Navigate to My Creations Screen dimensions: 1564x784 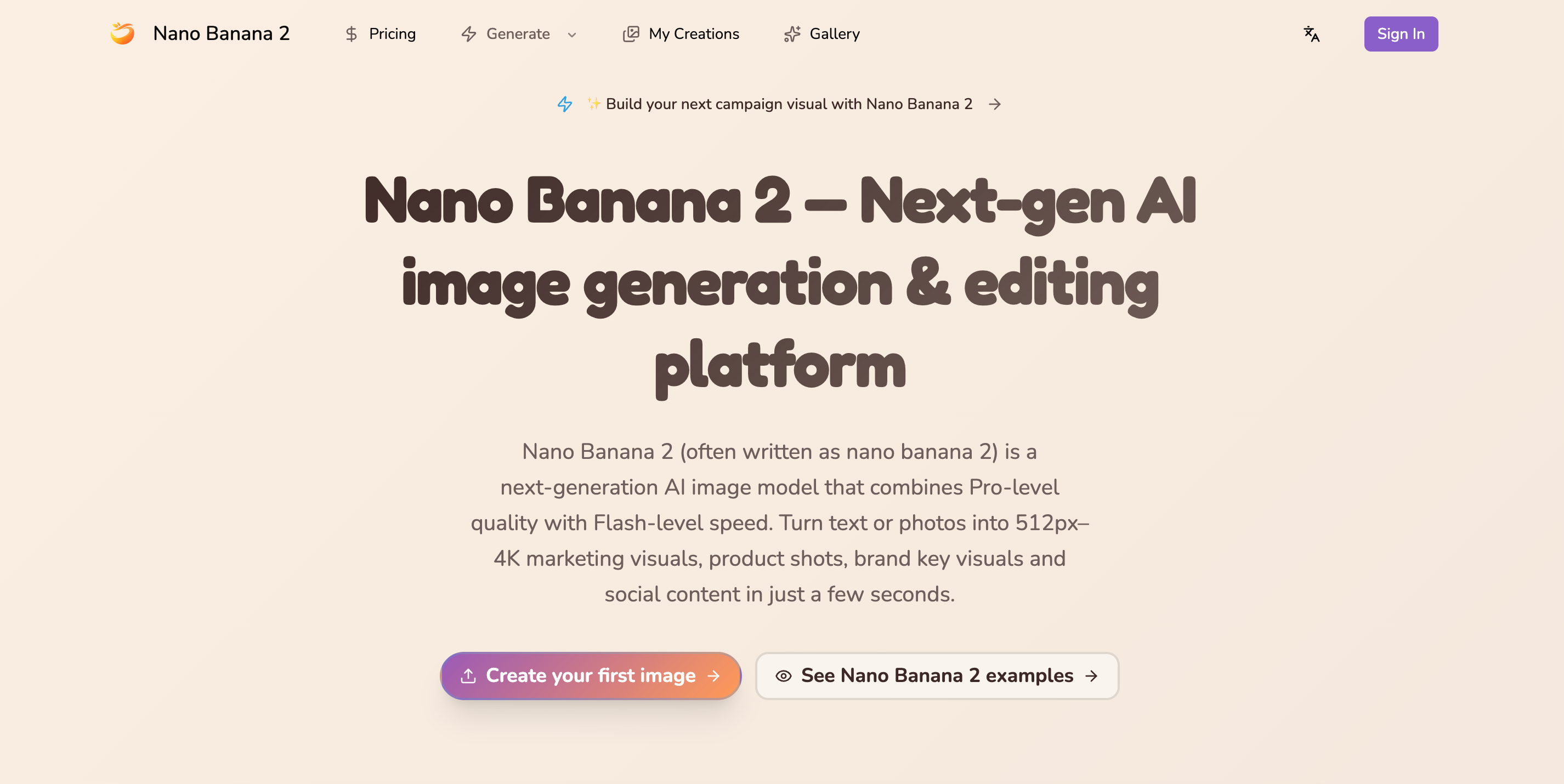[x=693, y=34]
